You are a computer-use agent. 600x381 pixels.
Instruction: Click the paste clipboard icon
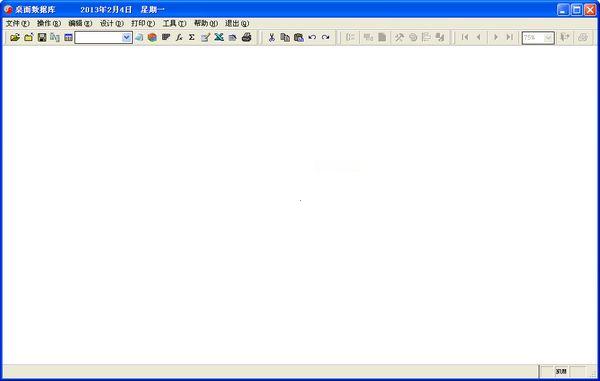click(x=298, y=37)
